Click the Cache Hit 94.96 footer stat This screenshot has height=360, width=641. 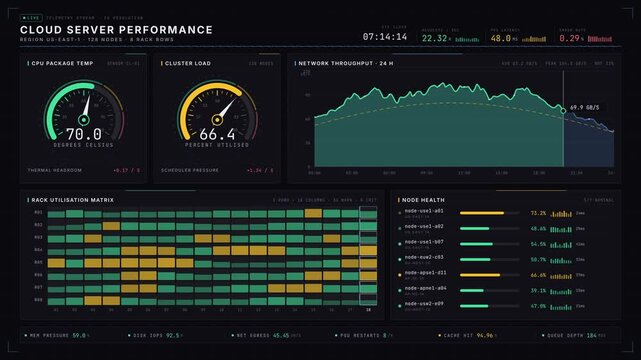[x=468, y=335]
